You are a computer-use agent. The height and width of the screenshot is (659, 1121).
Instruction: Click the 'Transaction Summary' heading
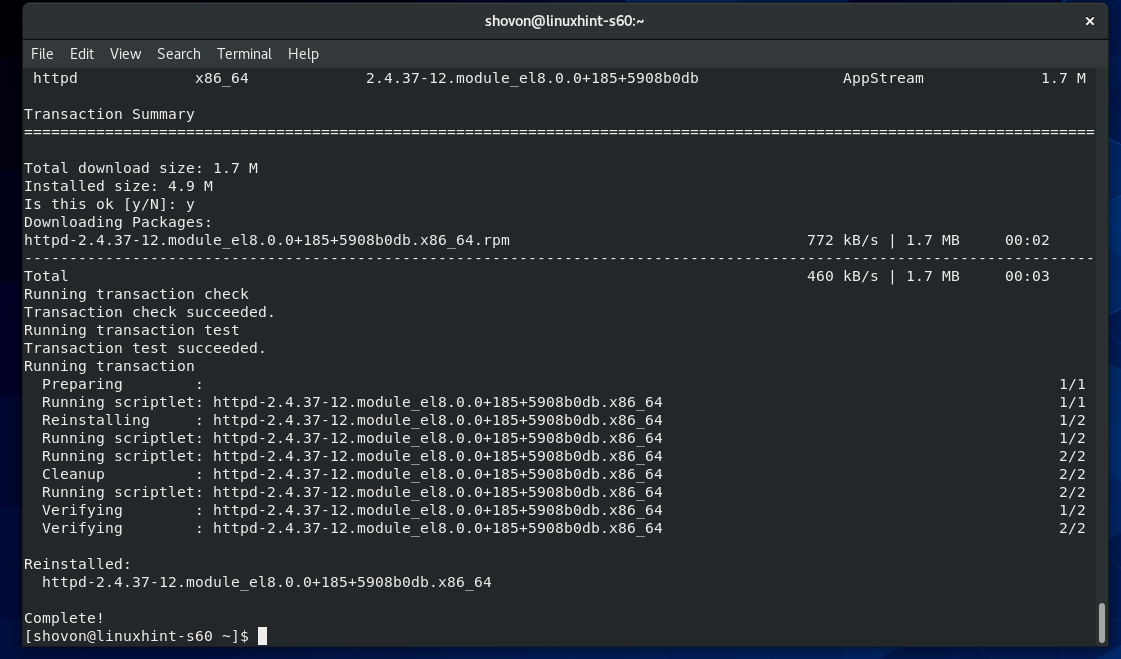tap(109, 114)
